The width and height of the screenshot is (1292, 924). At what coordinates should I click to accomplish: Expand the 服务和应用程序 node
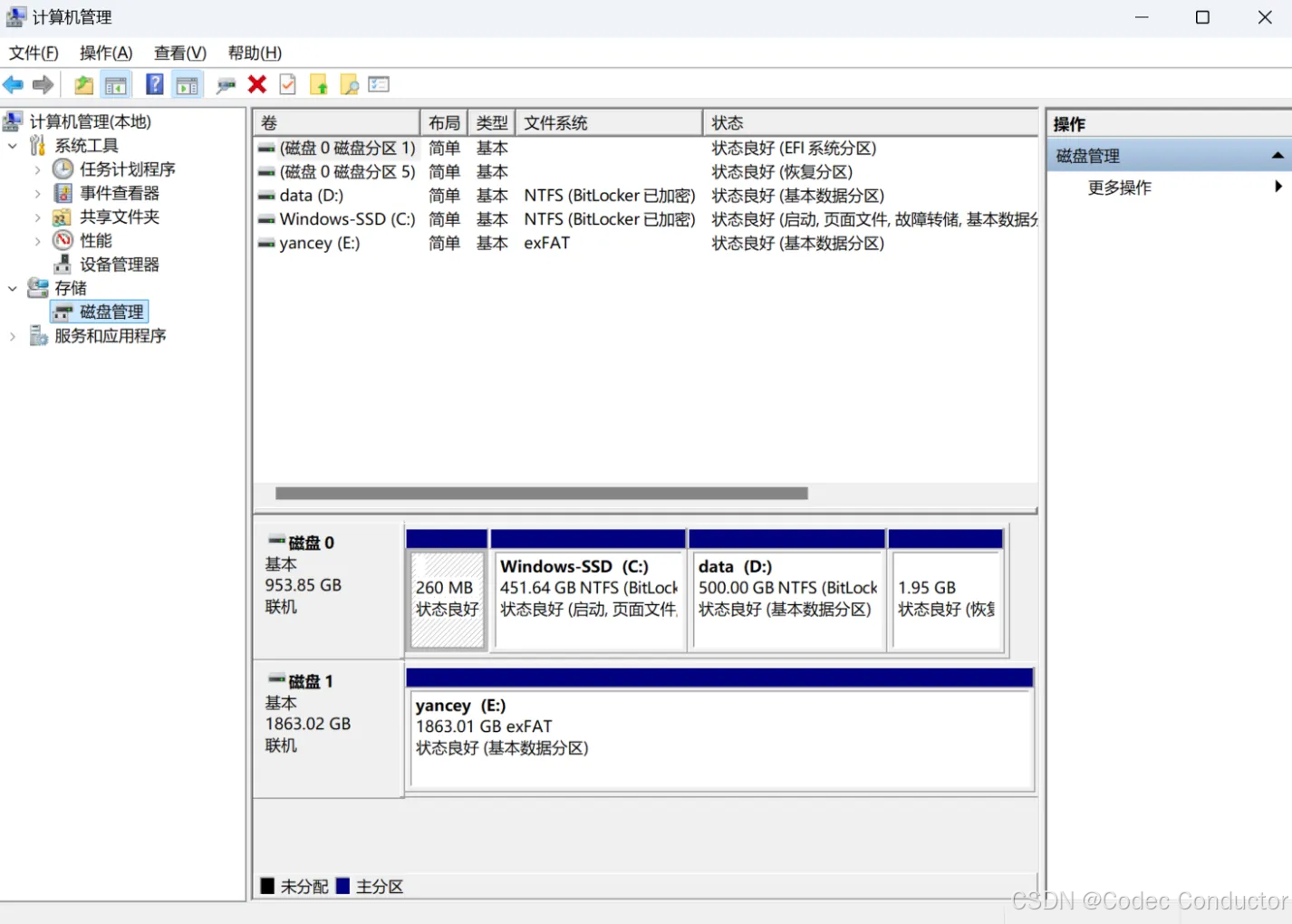[13, 336]
